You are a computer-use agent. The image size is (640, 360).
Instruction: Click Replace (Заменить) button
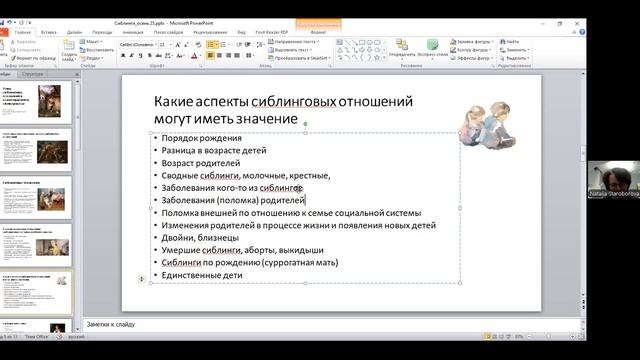pyautogui.click(x=515, y=50)
